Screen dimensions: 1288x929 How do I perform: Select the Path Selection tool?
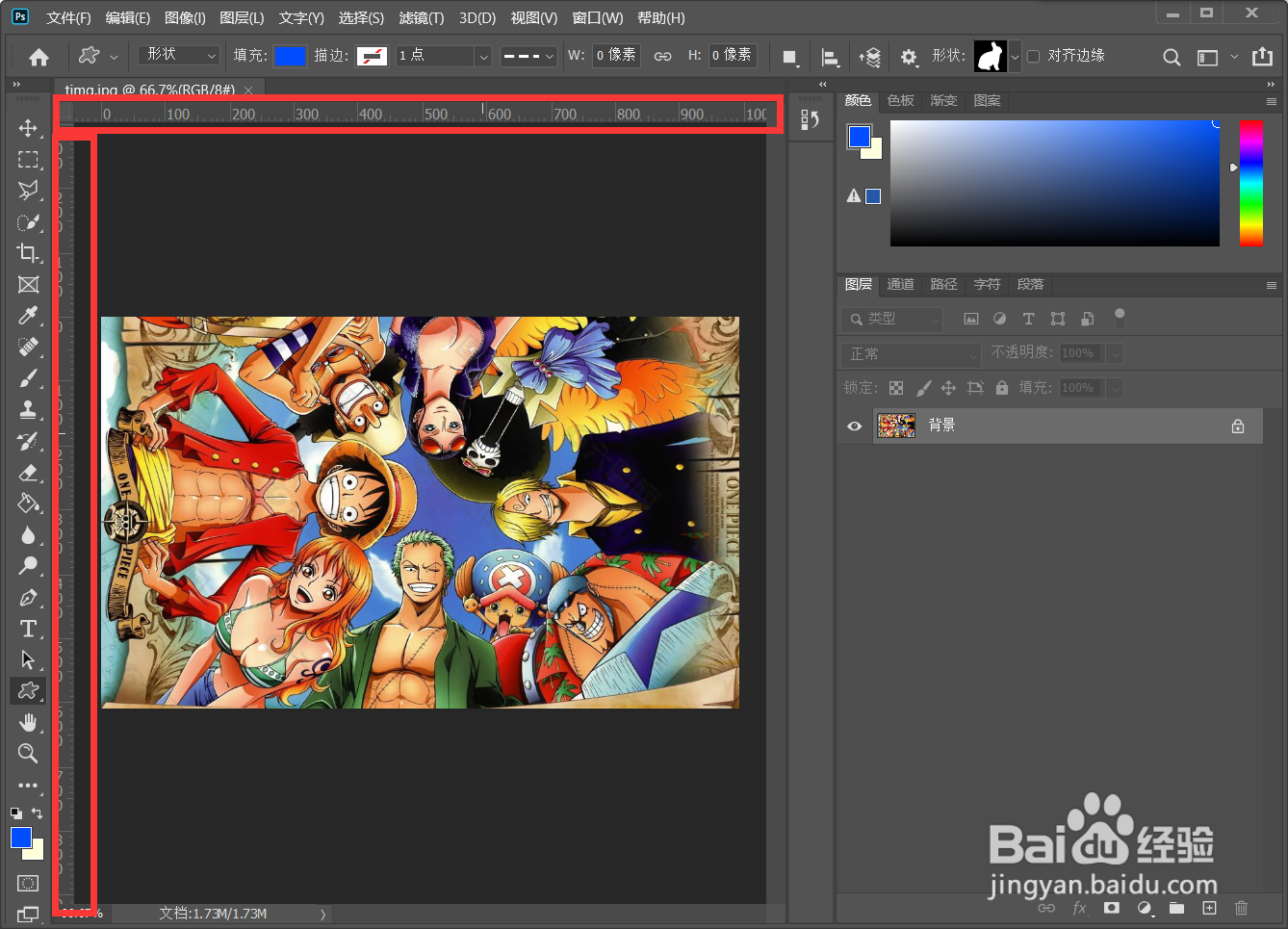28,659
